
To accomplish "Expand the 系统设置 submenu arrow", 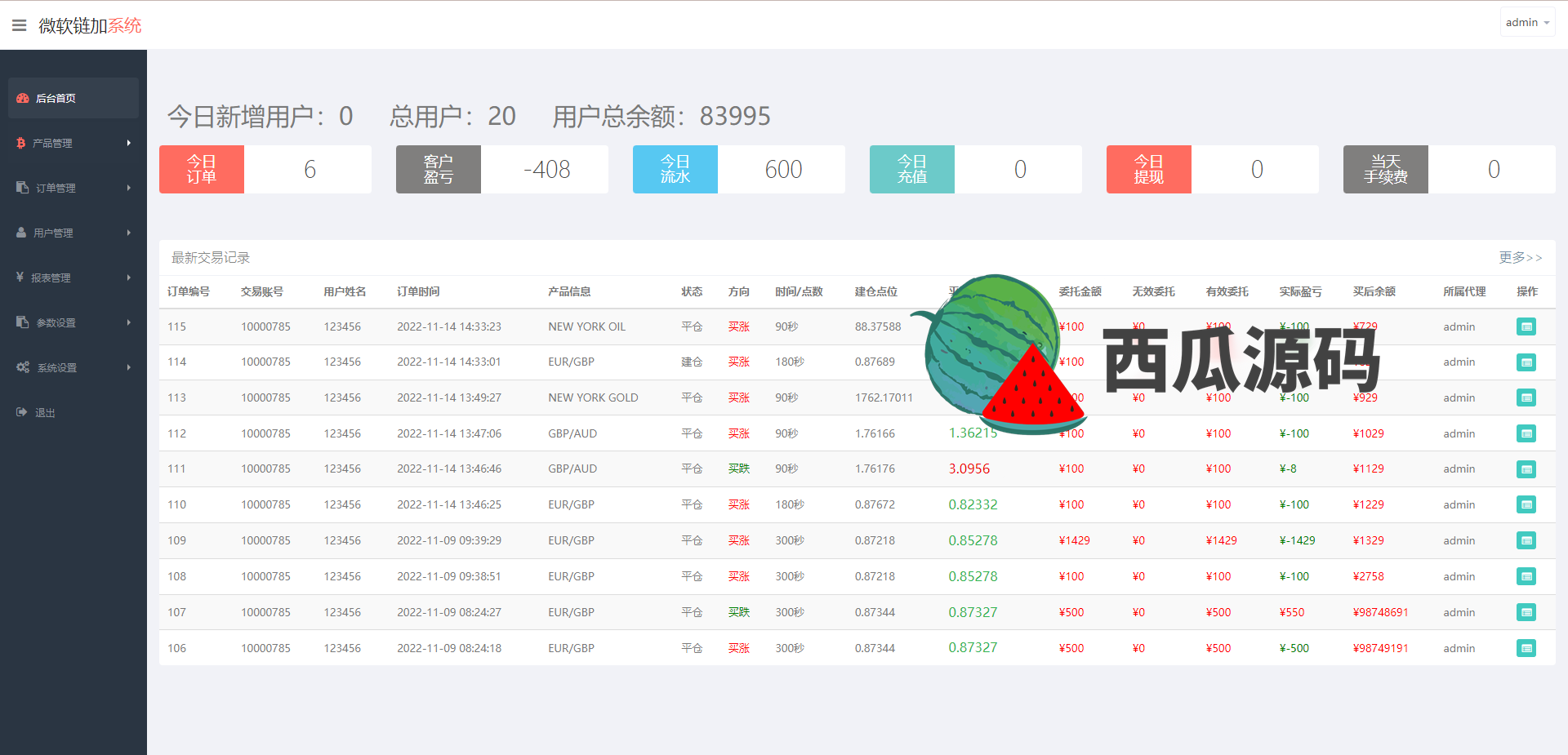I will point(128,367).
